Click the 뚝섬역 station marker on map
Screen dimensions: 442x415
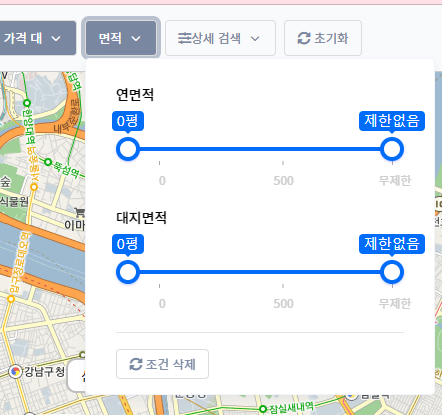(x=48, y=162)
